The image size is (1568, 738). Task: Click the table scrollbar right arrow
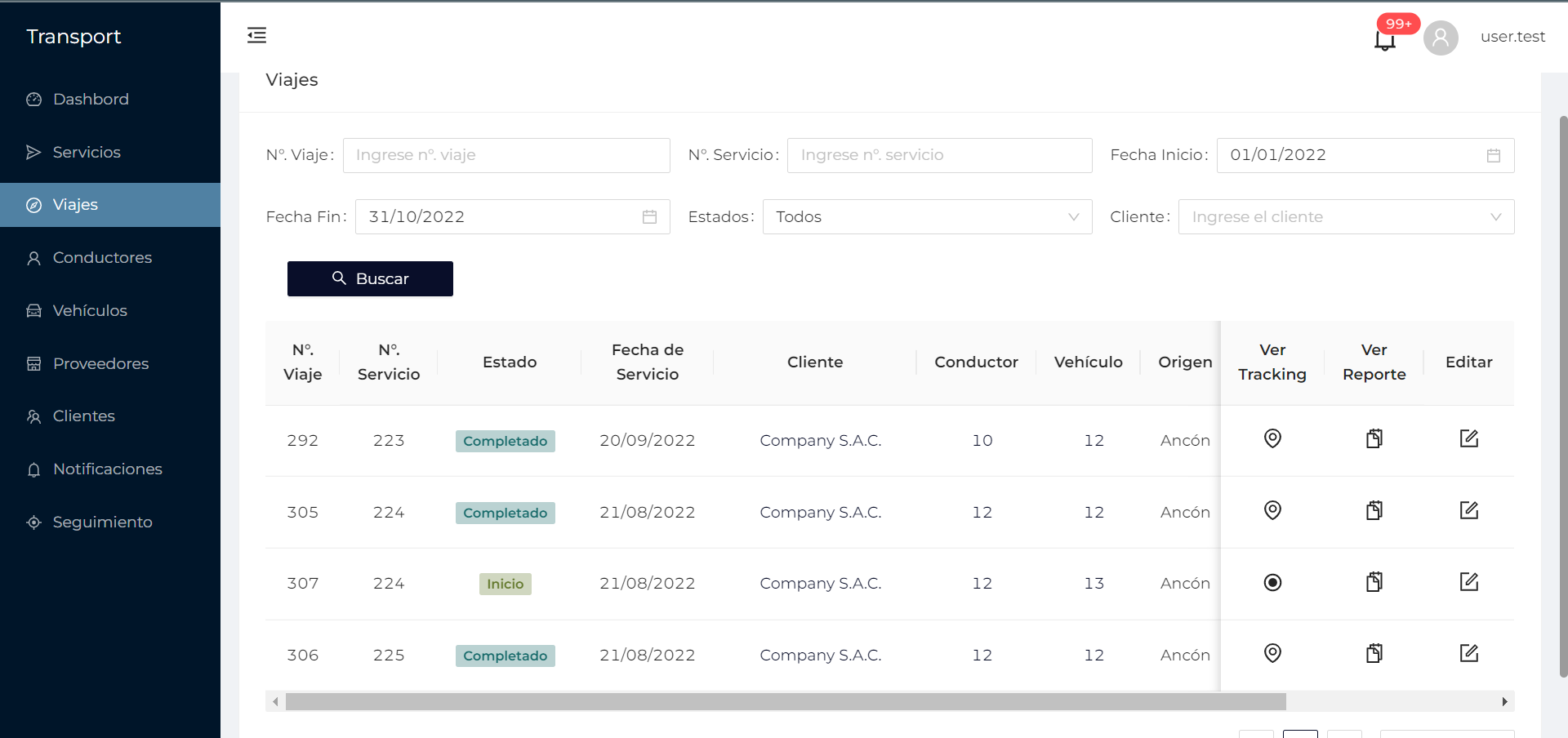click(x=1505, y=701)
